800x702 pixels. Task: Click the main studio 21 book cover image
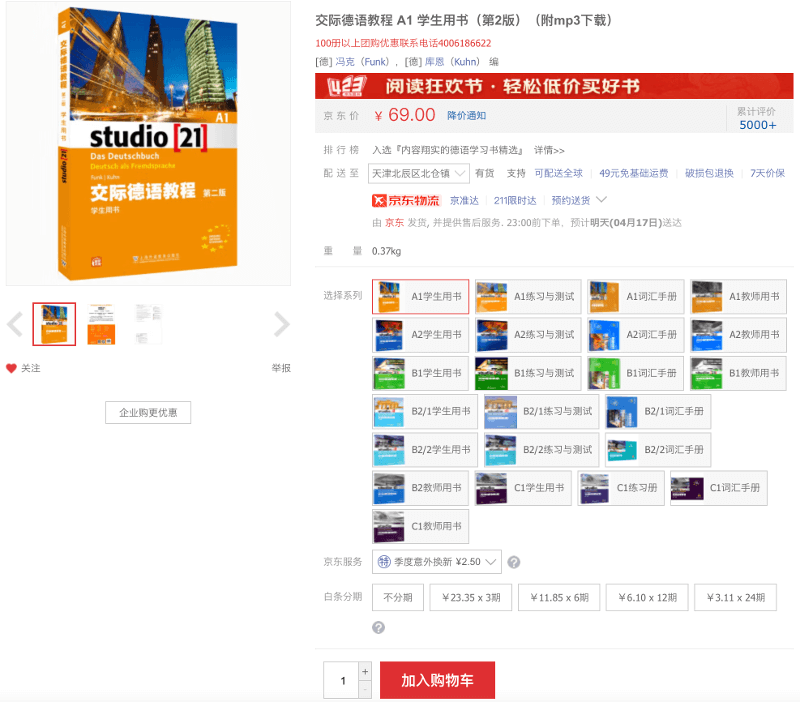(148, 143)
